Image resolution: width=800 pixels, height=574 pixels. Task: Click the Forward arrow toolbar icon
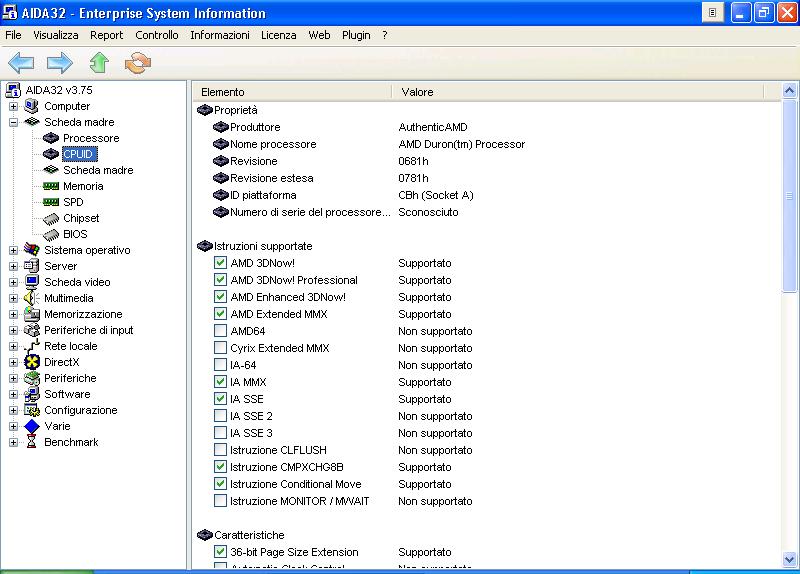(60, 63)
